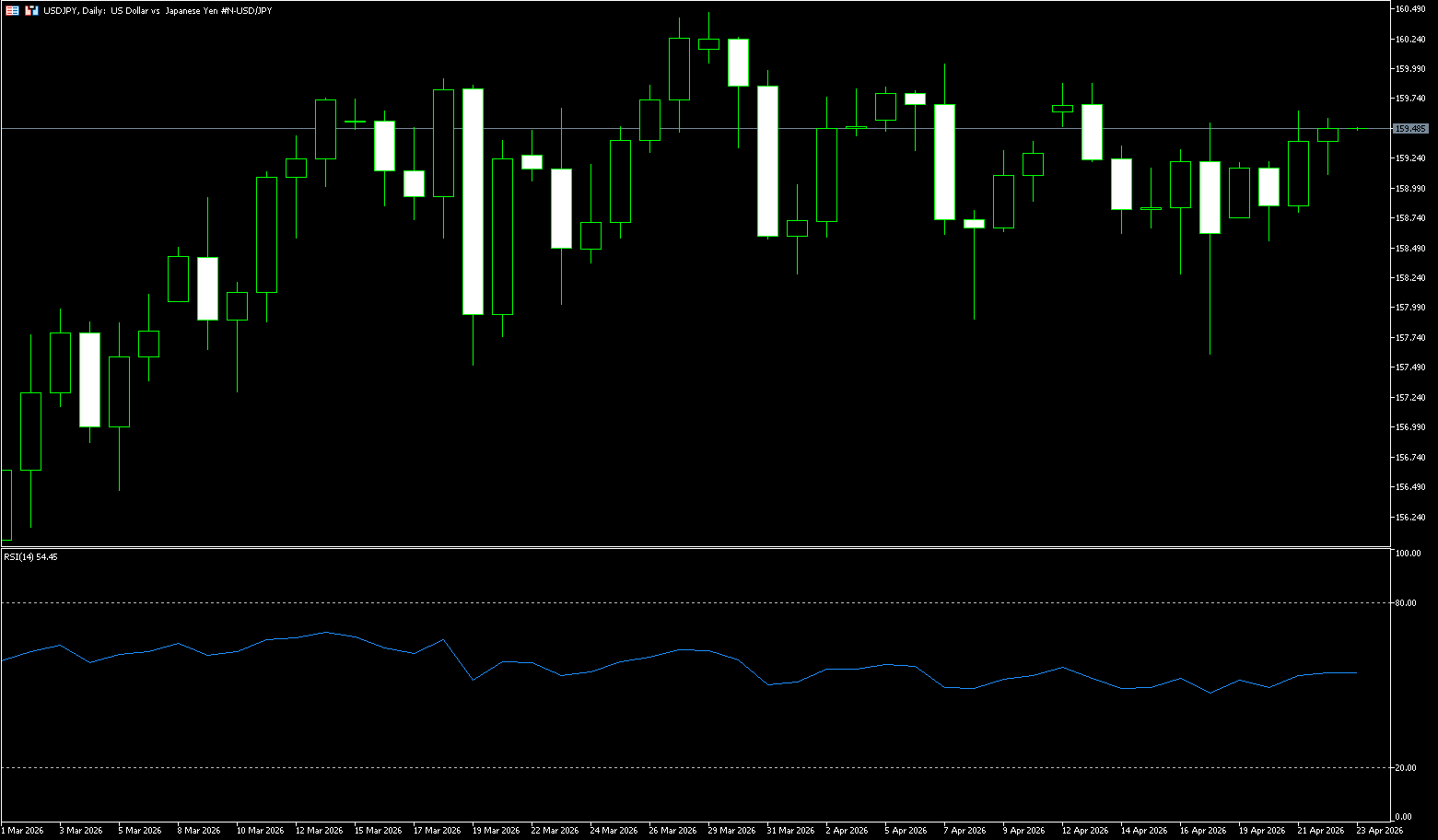Click the dashed RSI 20 level line
Image resolution: width=1438 pixels, height=840 pixels.
(645, 767)
